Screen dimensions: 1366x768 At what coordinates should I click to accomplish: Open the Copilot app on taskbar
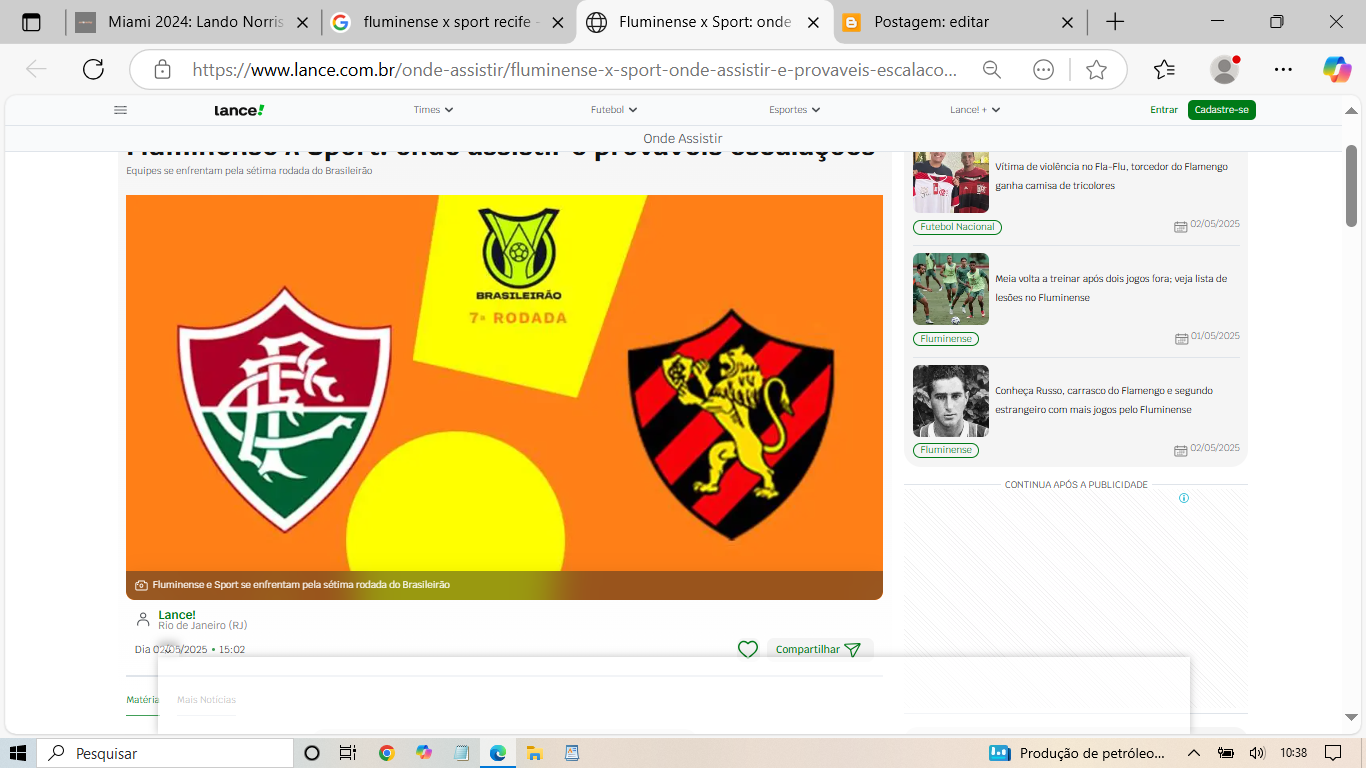424,753
